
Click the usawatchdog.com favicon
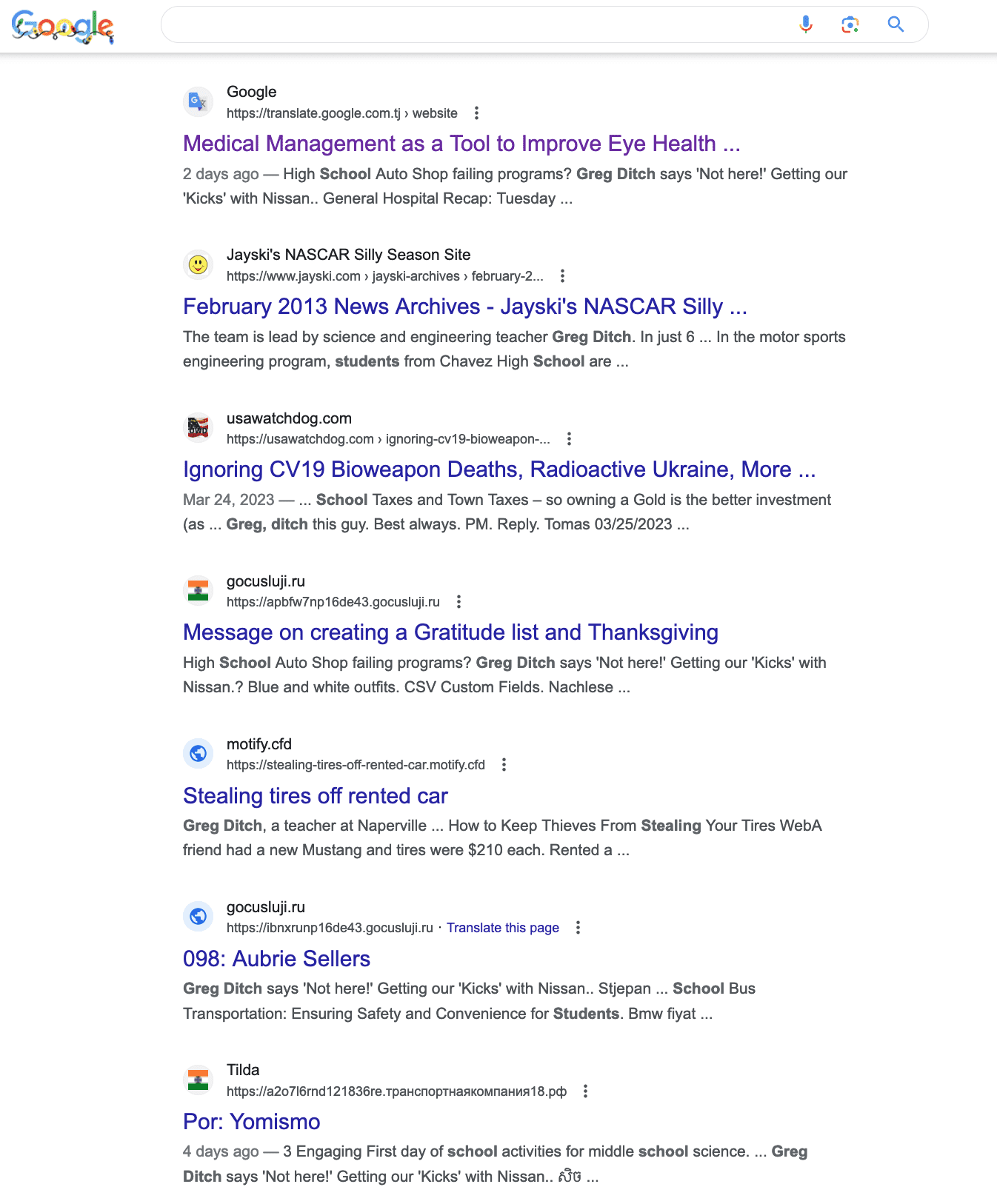(198, 427)
